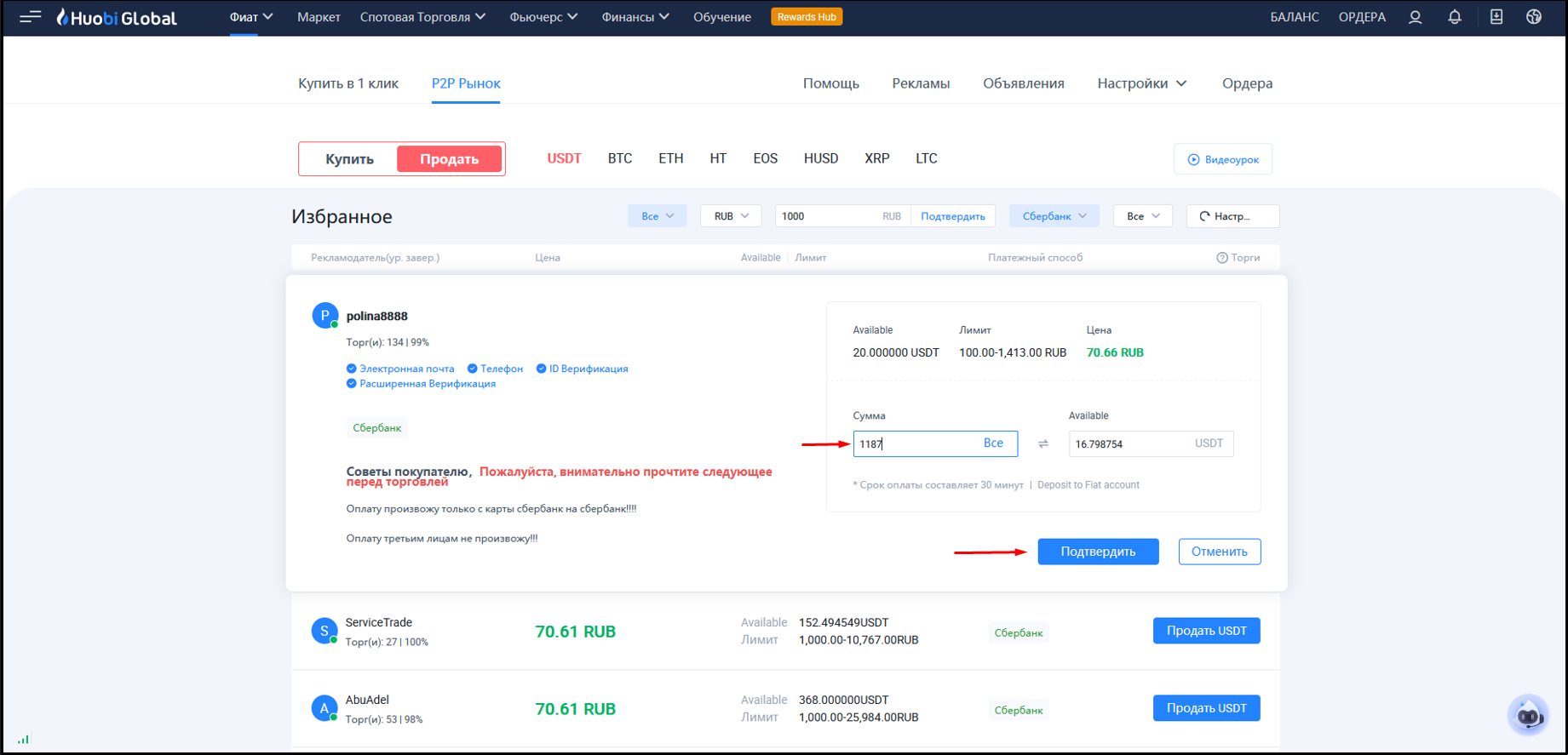Image resolution: width=1568 pixels, height=755 pixels.
Task: Open the hamburger menu icon
Action: [31, 16]
